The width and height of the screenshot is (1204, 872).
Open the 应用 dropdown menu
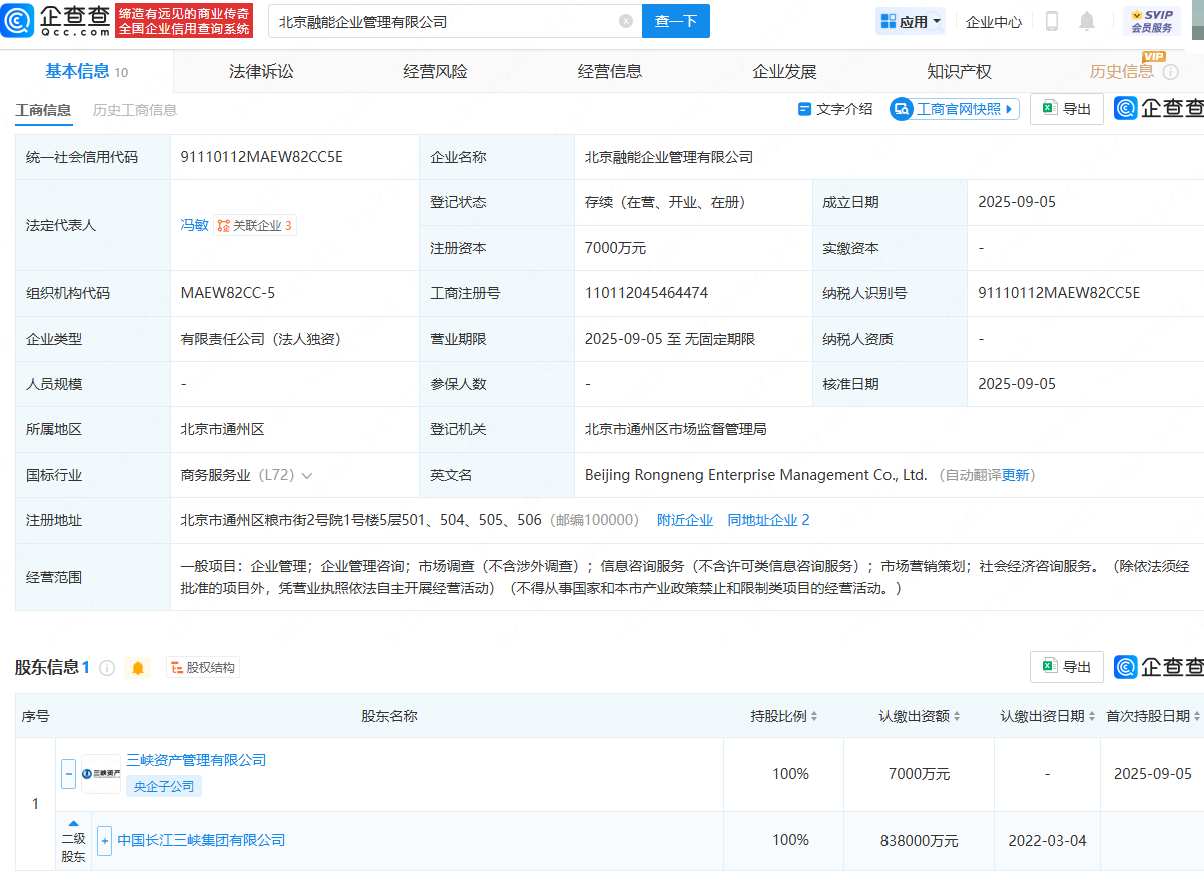click(x=910, y=21)
